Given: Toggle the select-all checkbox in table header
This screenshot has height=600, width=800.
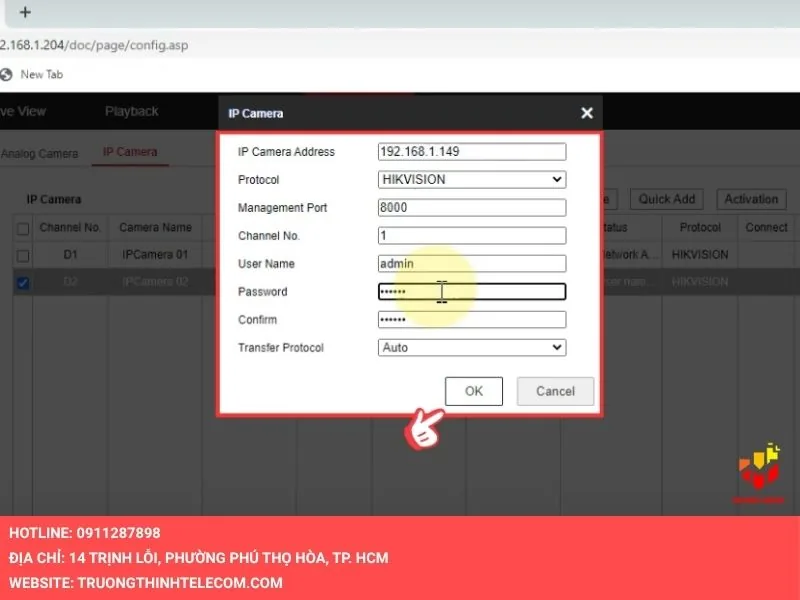Looking at the screenshot, I should tap(23, 229).
